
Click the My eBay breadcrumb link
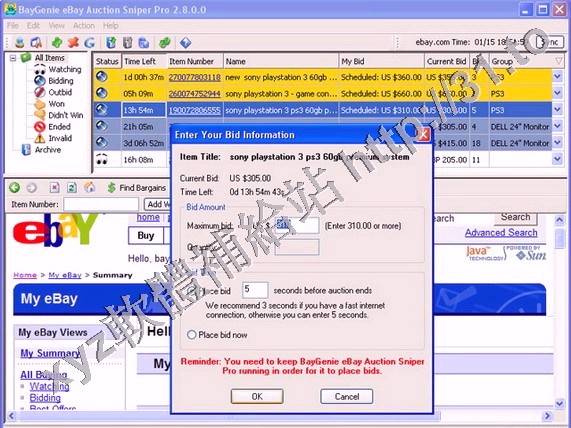(x=65, y=275)
